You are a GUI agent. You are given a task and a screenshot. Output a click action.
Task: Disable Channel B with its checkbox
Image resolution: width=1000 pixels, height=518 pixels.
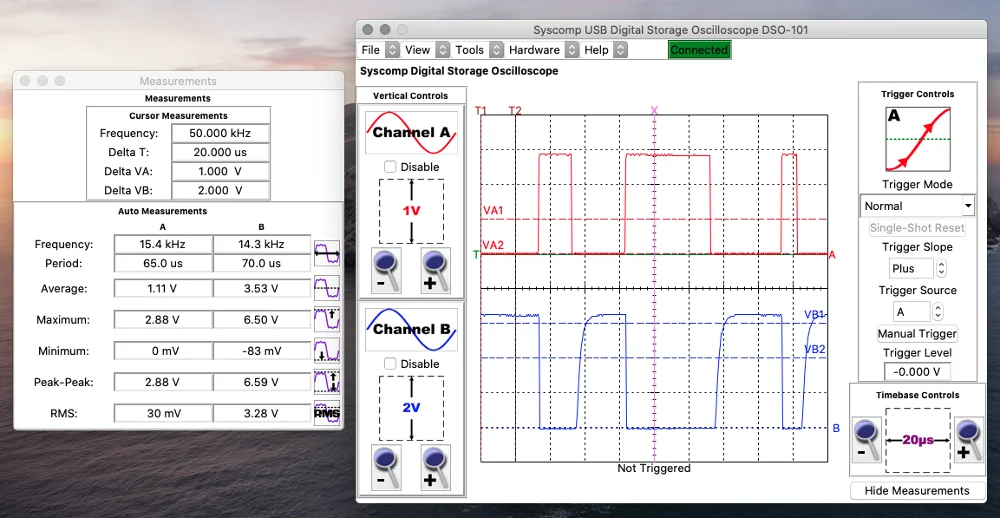(x=390, y=364)
